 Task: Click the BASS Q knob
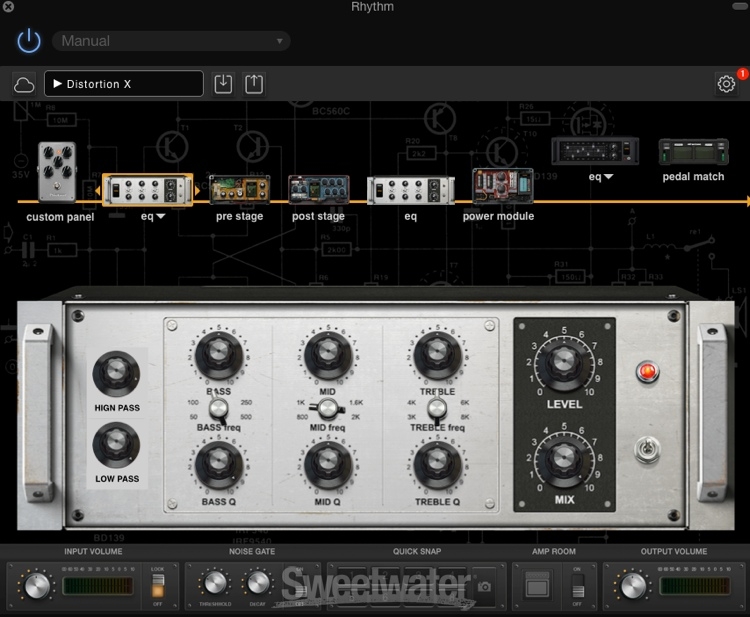pyautogui.click(x=219, y=465)
